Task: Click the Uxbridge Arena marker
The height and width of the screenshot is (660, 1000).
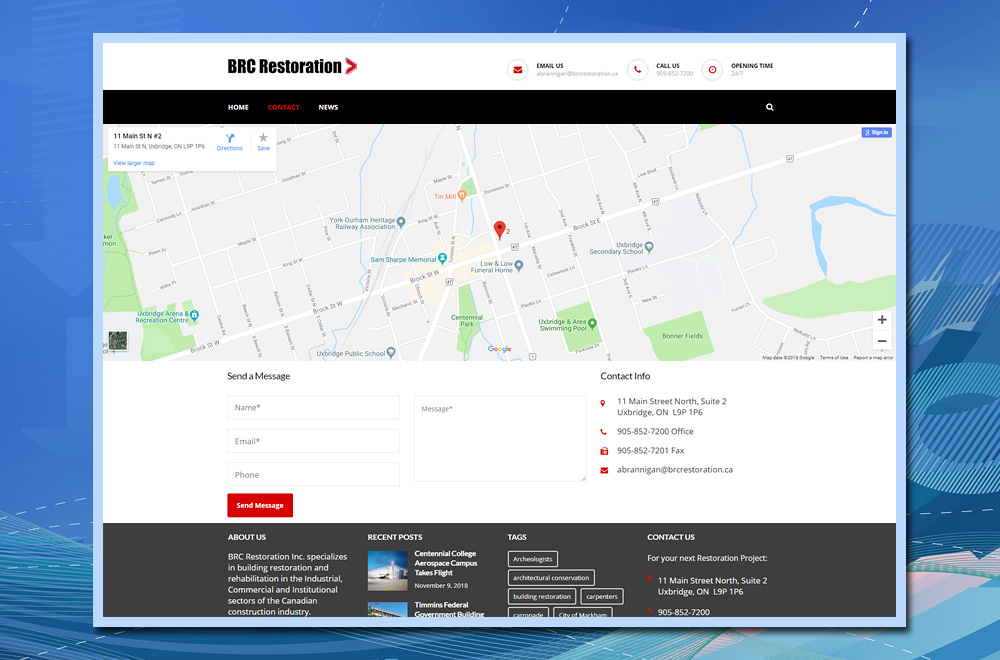Action: tap(195, 315)
